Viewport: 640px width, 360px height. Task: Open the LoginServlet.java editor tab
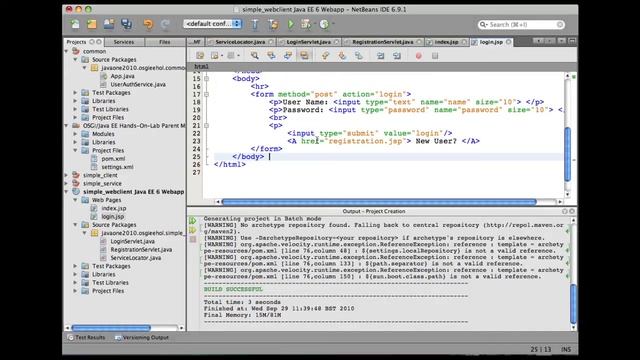pos(309,42)
